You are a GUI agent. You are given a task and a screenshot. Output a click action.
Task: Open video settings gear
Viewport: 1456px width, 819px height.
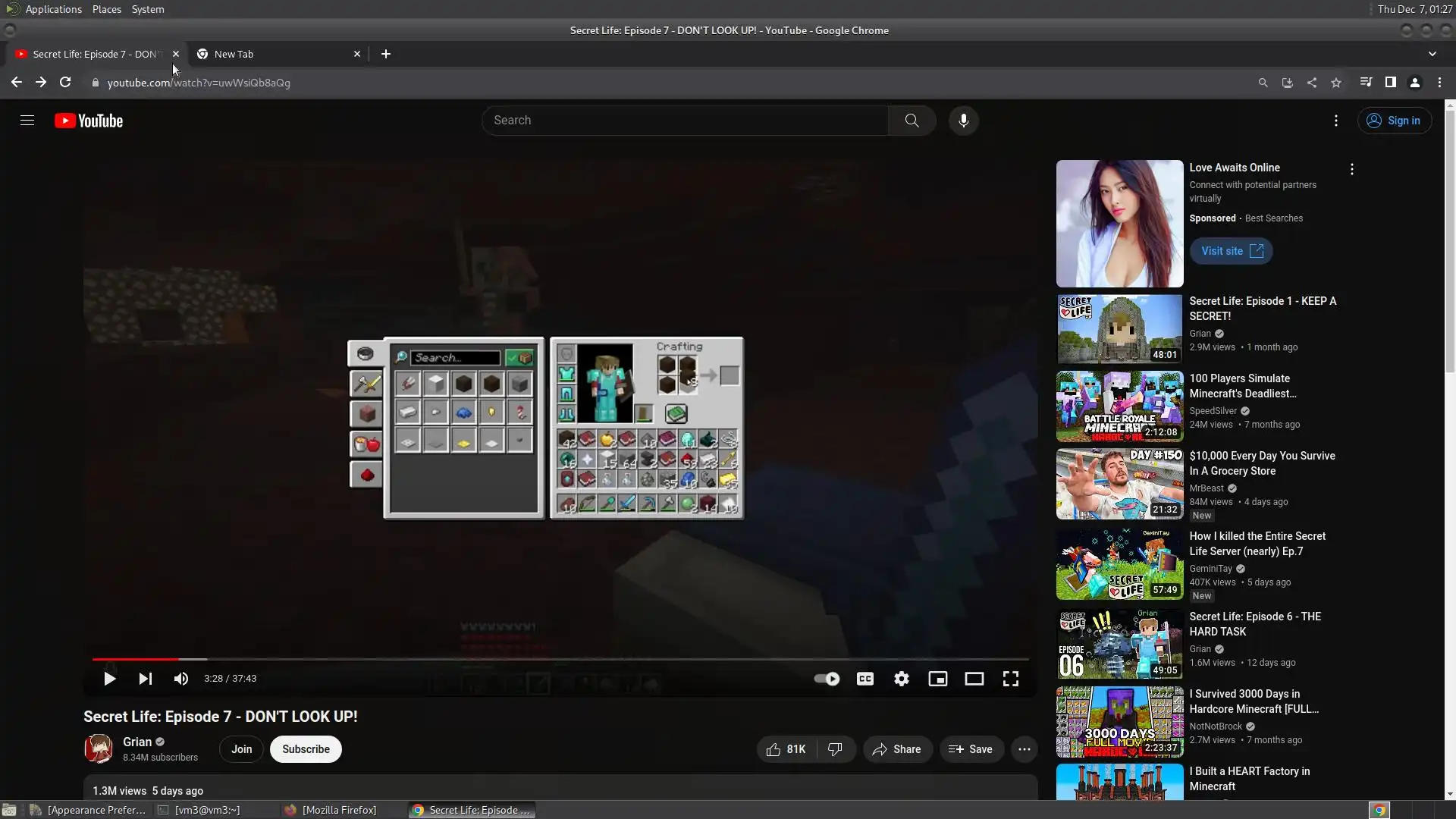coord(901,679)
